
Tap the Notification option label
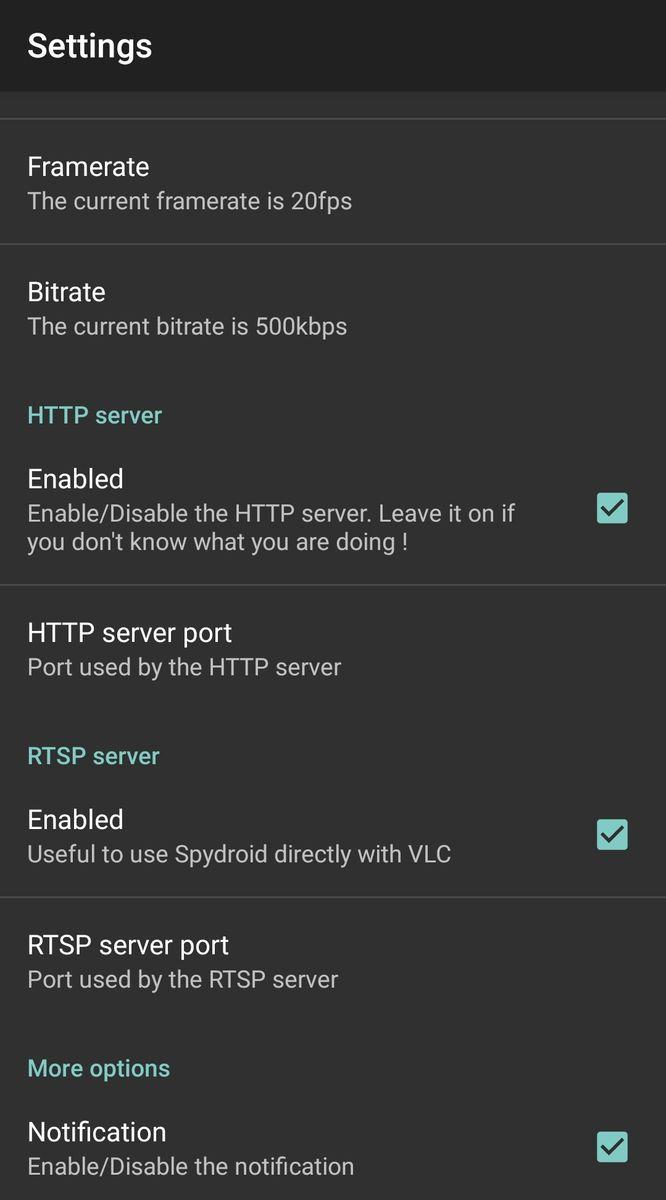97,1132
